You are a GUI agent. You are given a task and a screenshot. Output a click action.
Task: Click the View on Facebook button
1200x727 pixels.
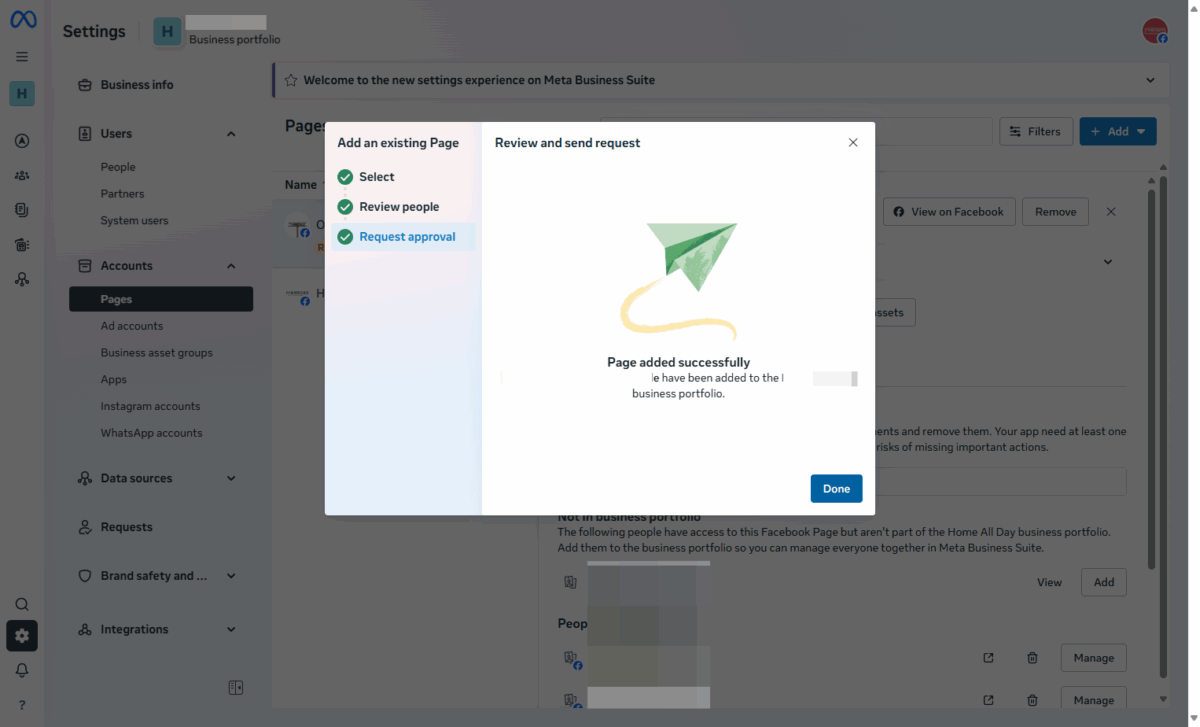[948, 212]
